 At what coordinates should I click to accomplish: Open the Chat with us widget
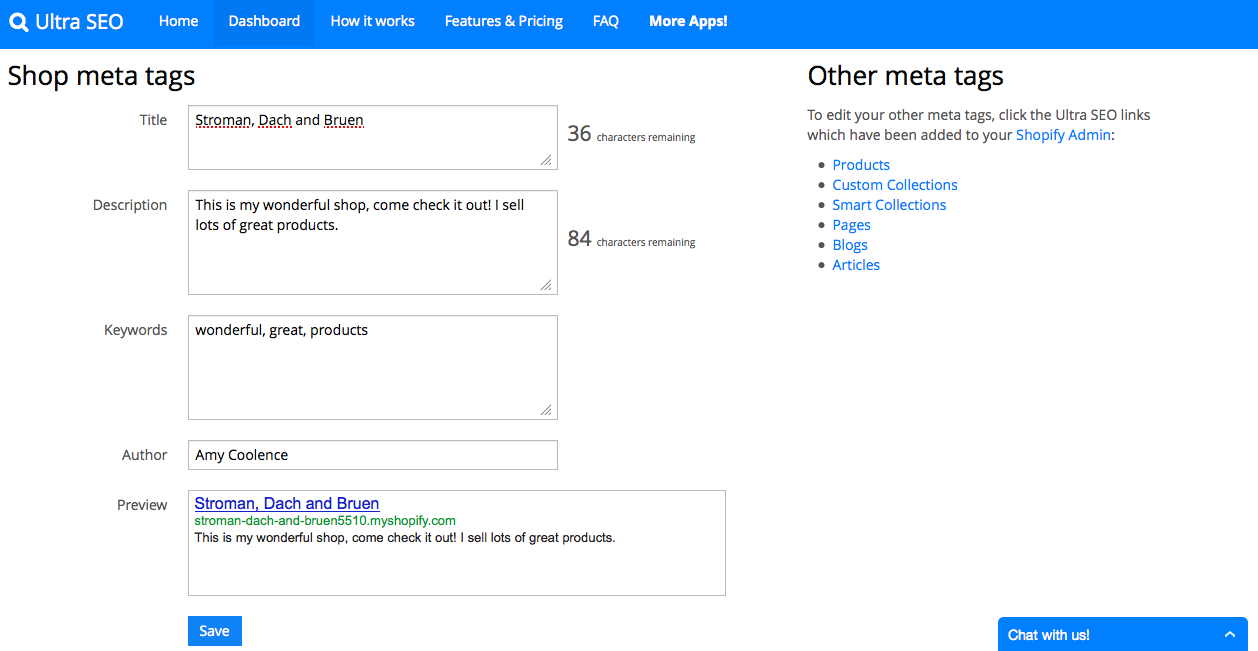(x=1123, y=634)
